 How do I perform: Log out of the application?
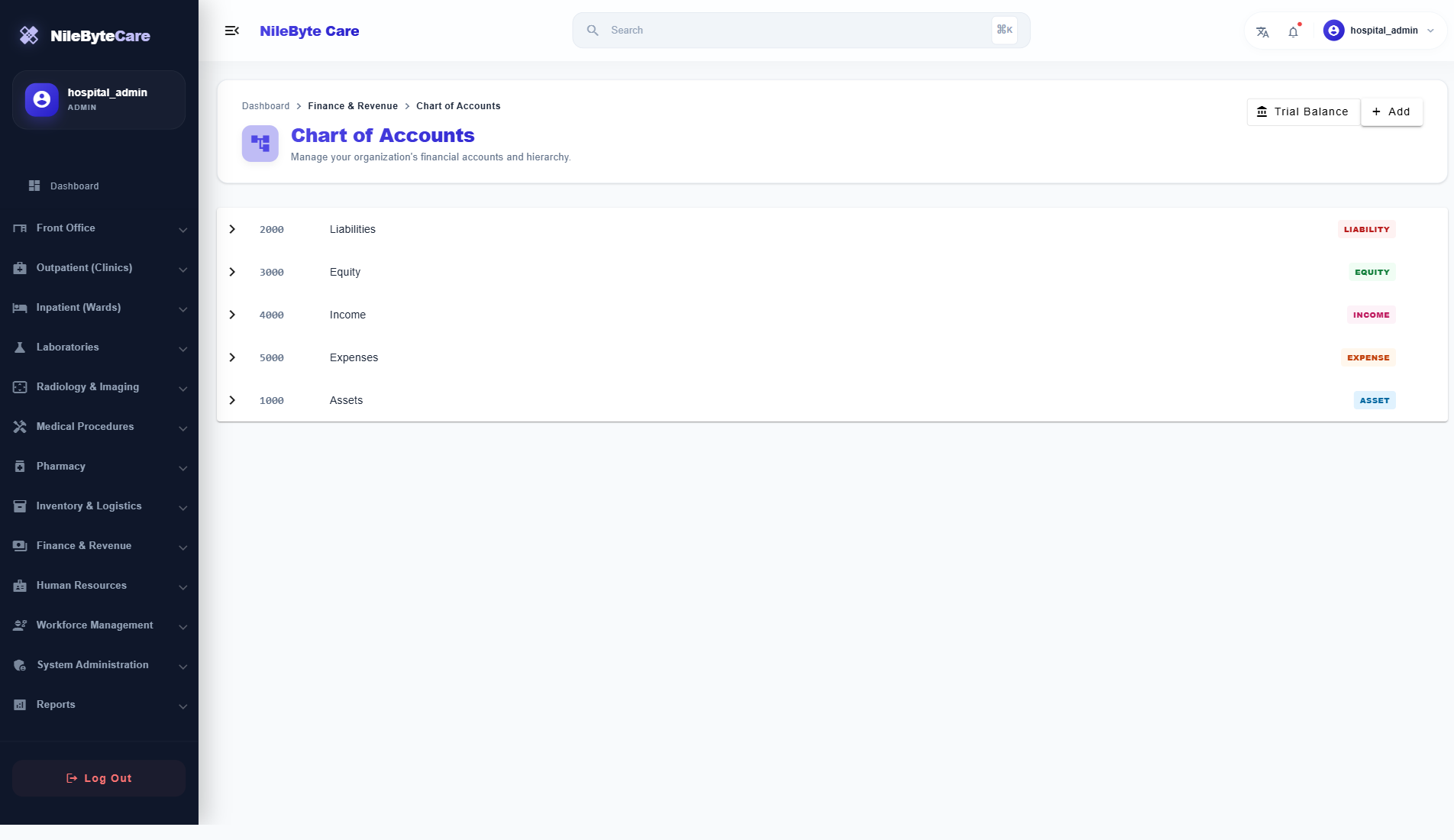99,778
